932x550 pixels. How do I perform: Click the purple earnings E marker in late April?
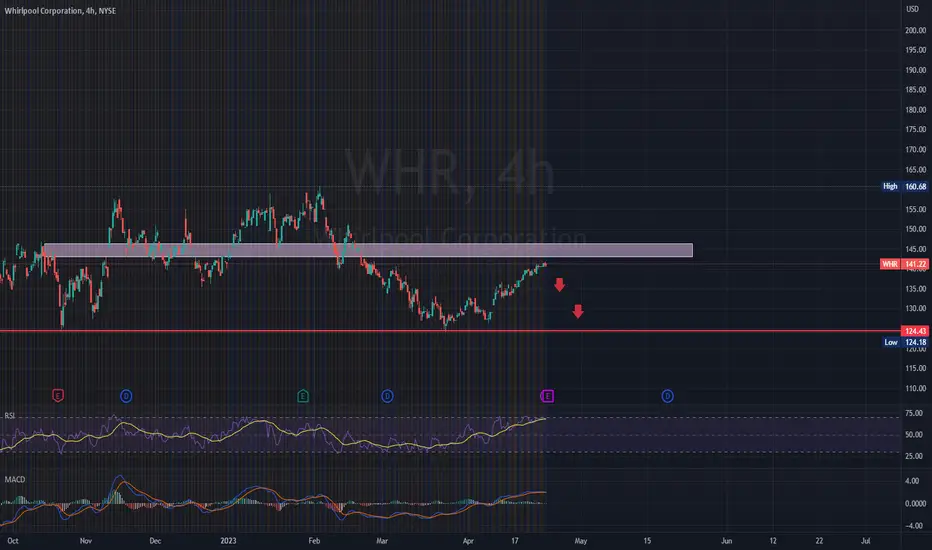coord(547,396)
